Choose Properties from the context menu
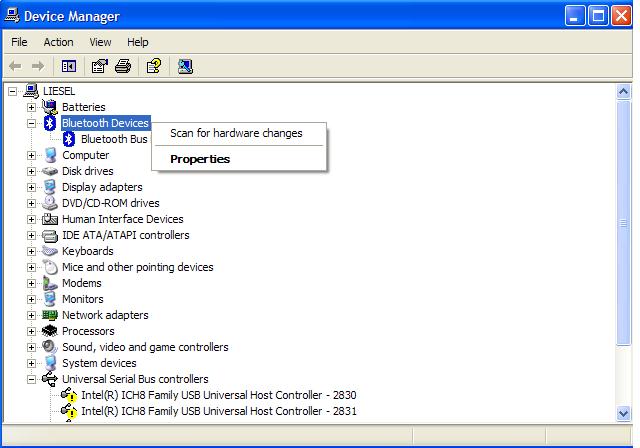Screen dimensions: 640x448 point(239,159)
